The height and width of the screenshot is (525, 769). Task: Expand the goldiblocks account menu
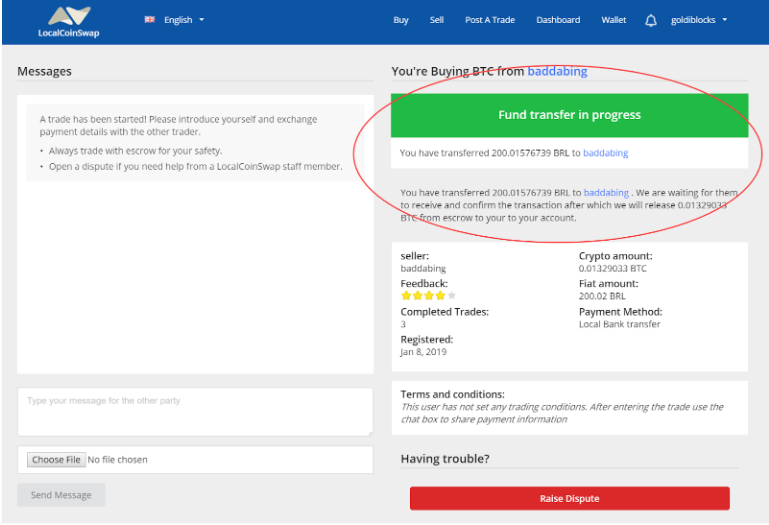699,20
